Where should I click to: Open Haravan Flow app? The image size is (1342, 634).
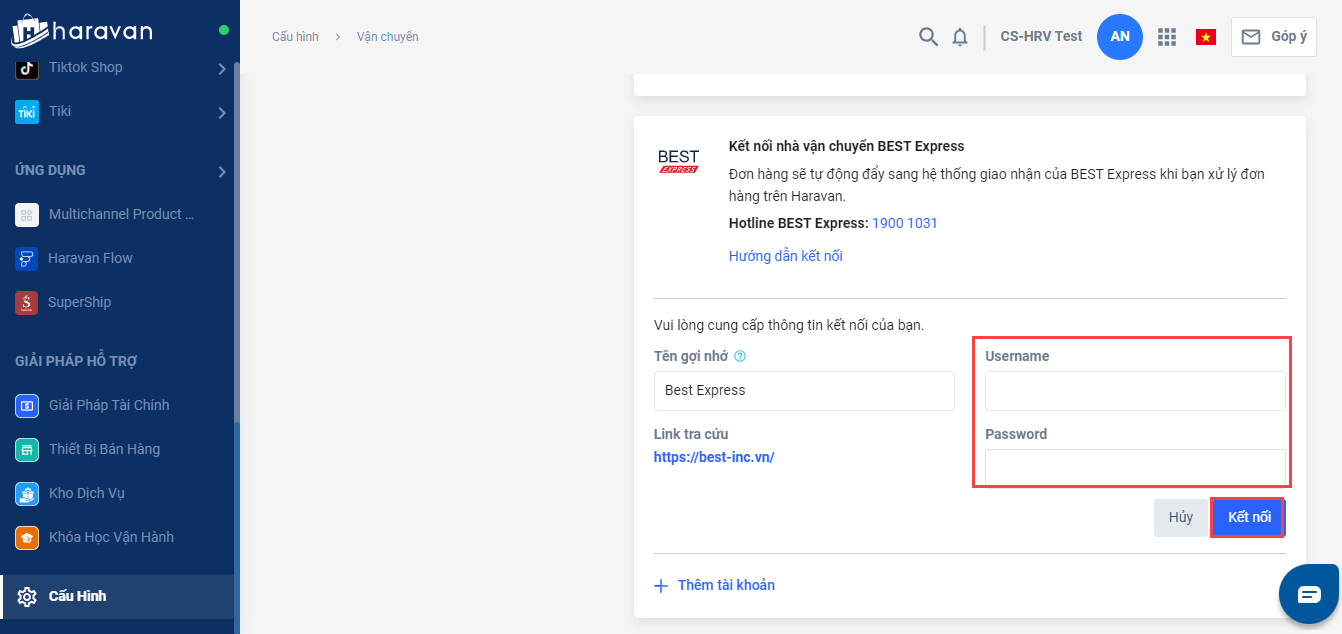[90, 258]
